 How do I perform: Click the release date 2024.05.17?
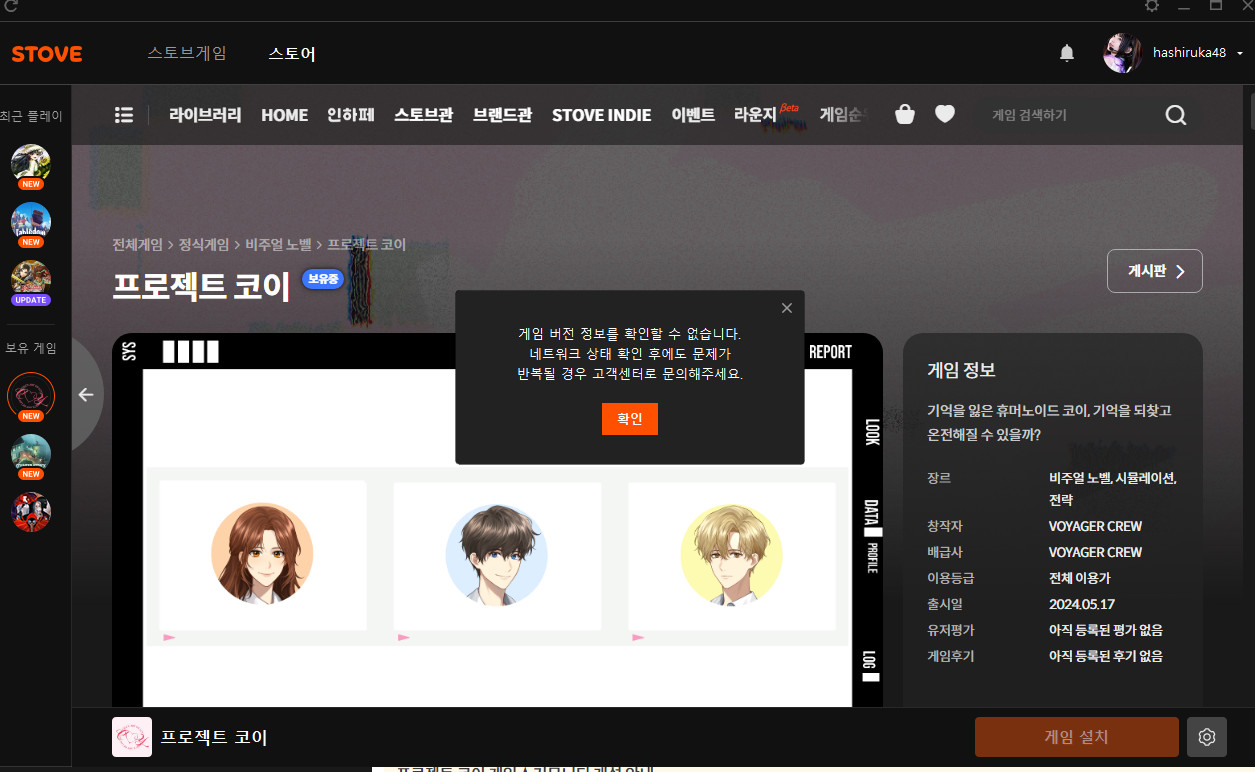tap(1081, 604)
